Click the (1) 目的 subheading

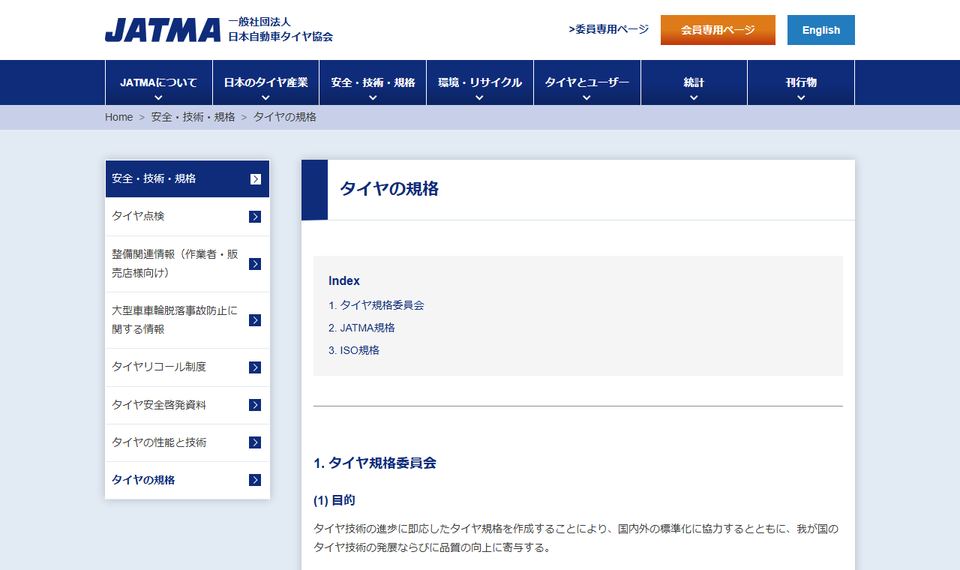334,500
